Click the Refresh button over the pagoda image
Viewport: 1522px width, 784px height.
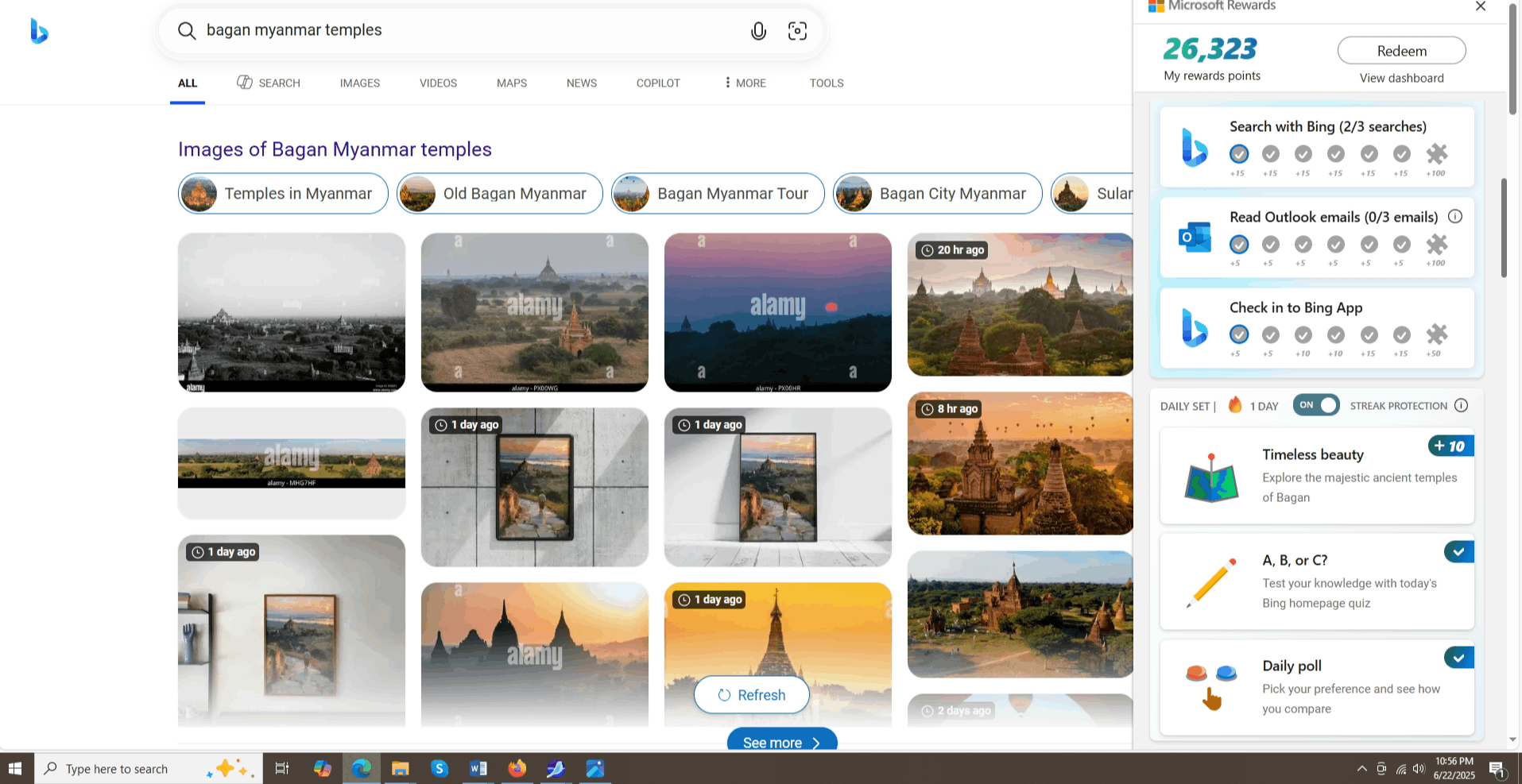pos(750,694)
